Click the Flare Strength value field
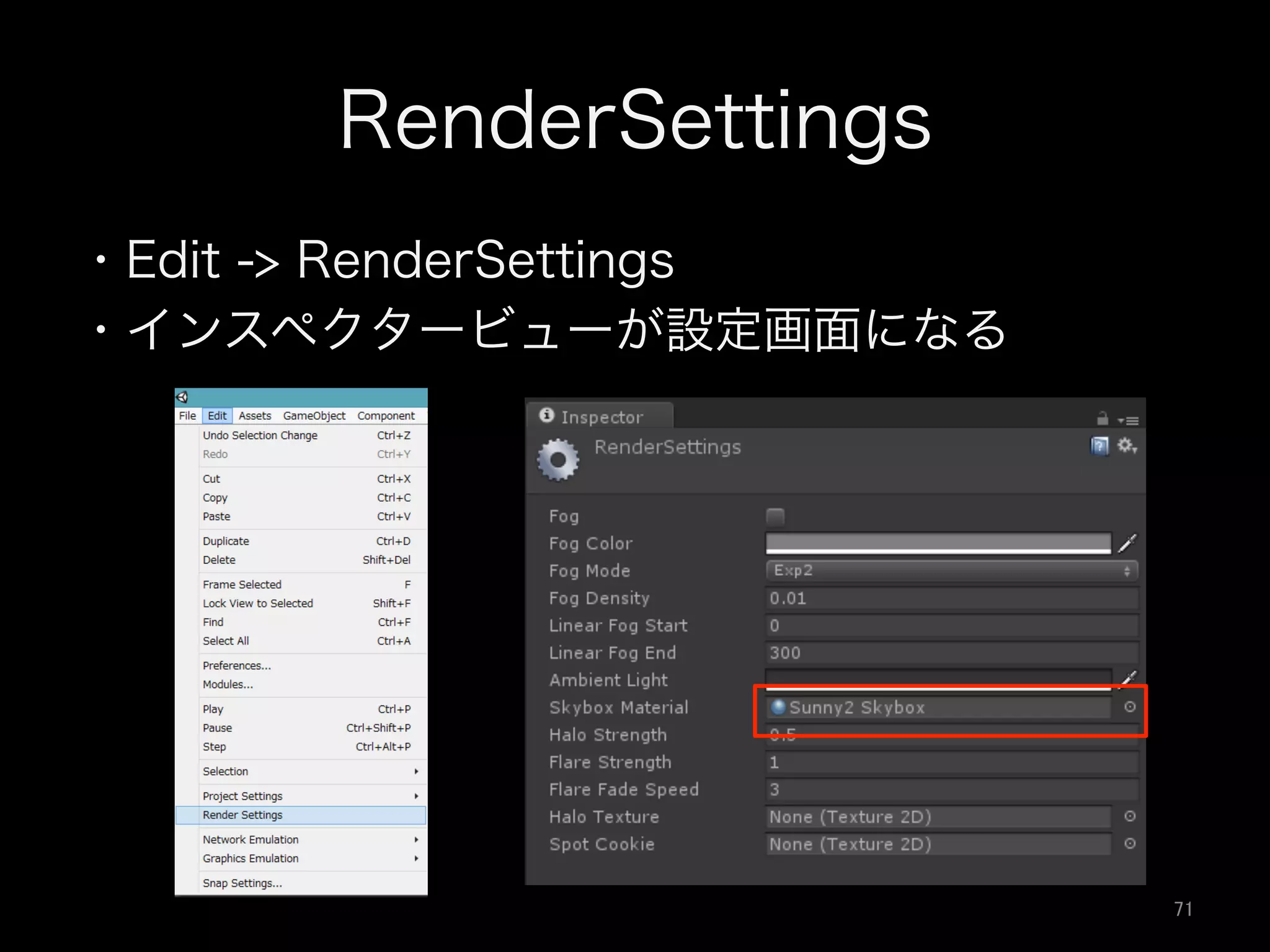 point(952,762)
